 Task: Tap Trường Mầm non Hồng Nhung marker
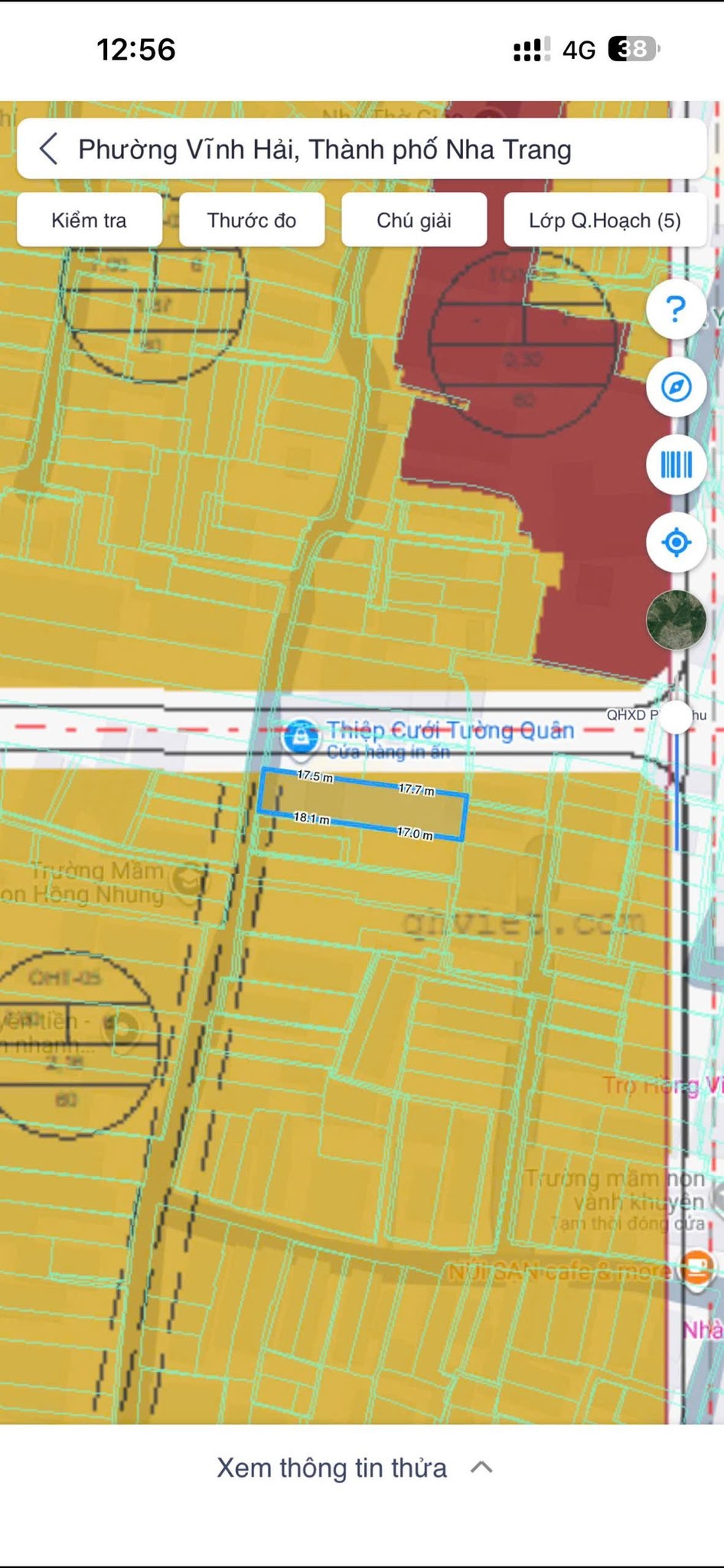tap(188, 880)
